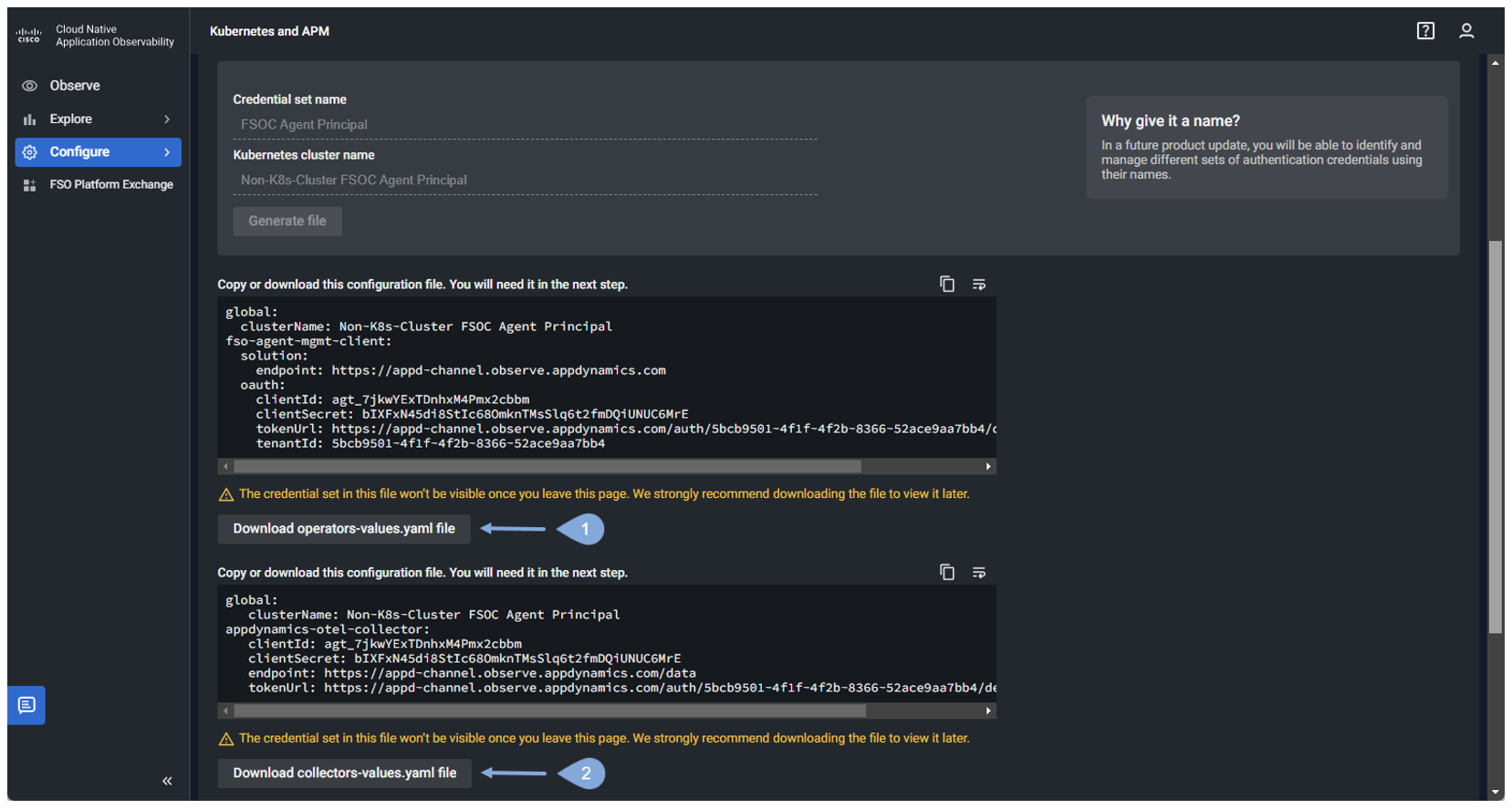Download collectors-values.yaml file
1512x809 pixels.
344,773
